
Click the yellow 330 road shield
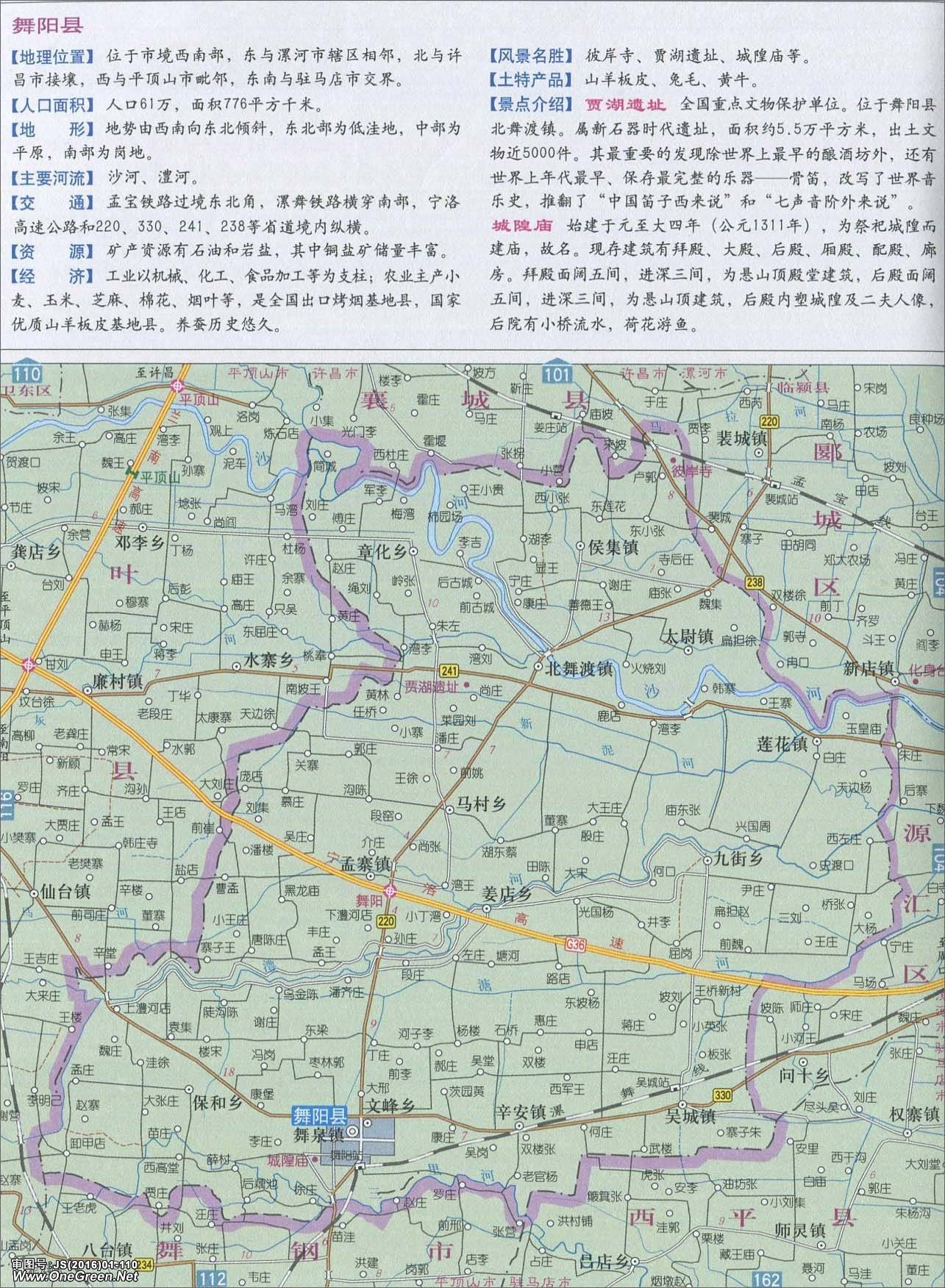pyautogui.click(x=722, y=1095)
